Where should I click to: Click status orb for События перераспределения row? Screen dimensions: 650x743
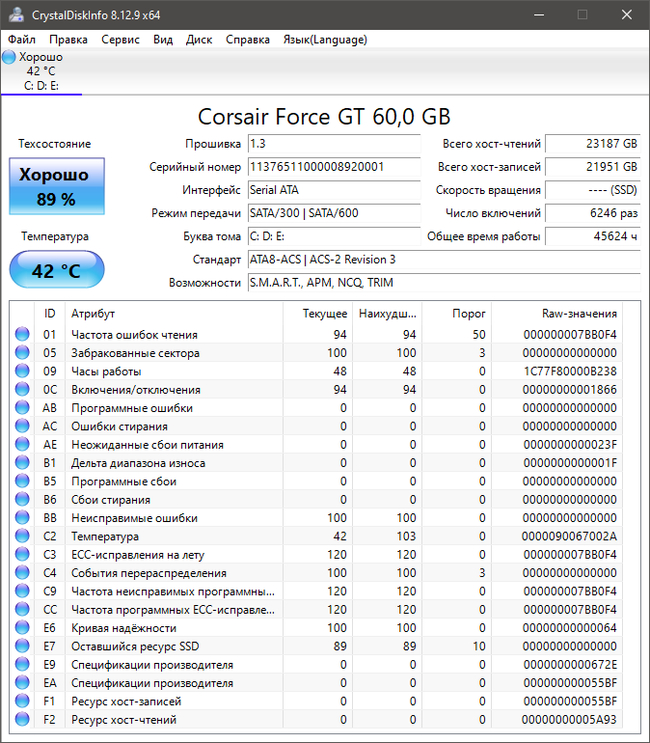tap(22, 572)
